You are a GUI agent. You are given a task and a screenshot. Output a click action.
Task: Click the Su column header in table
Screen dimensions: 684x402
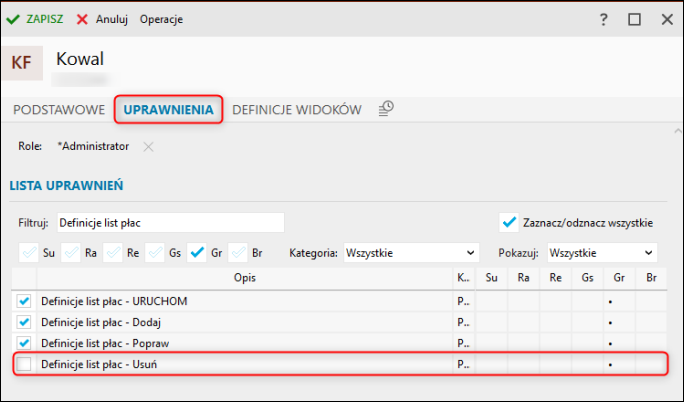[x=492, y=278]
